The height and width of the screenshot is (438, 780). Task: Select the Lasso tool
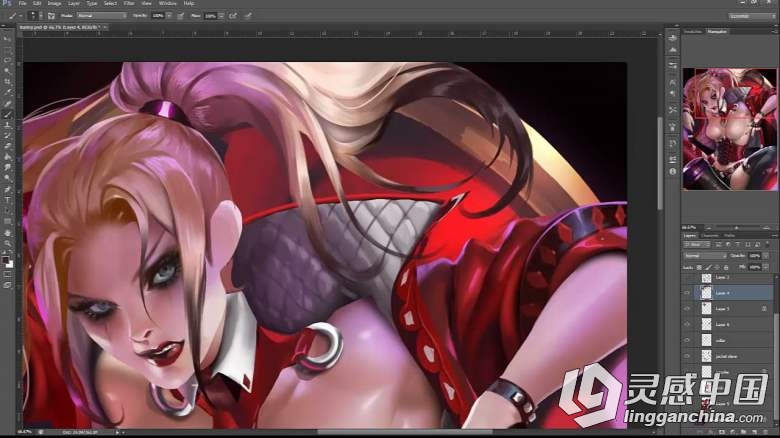pos(7,60)
